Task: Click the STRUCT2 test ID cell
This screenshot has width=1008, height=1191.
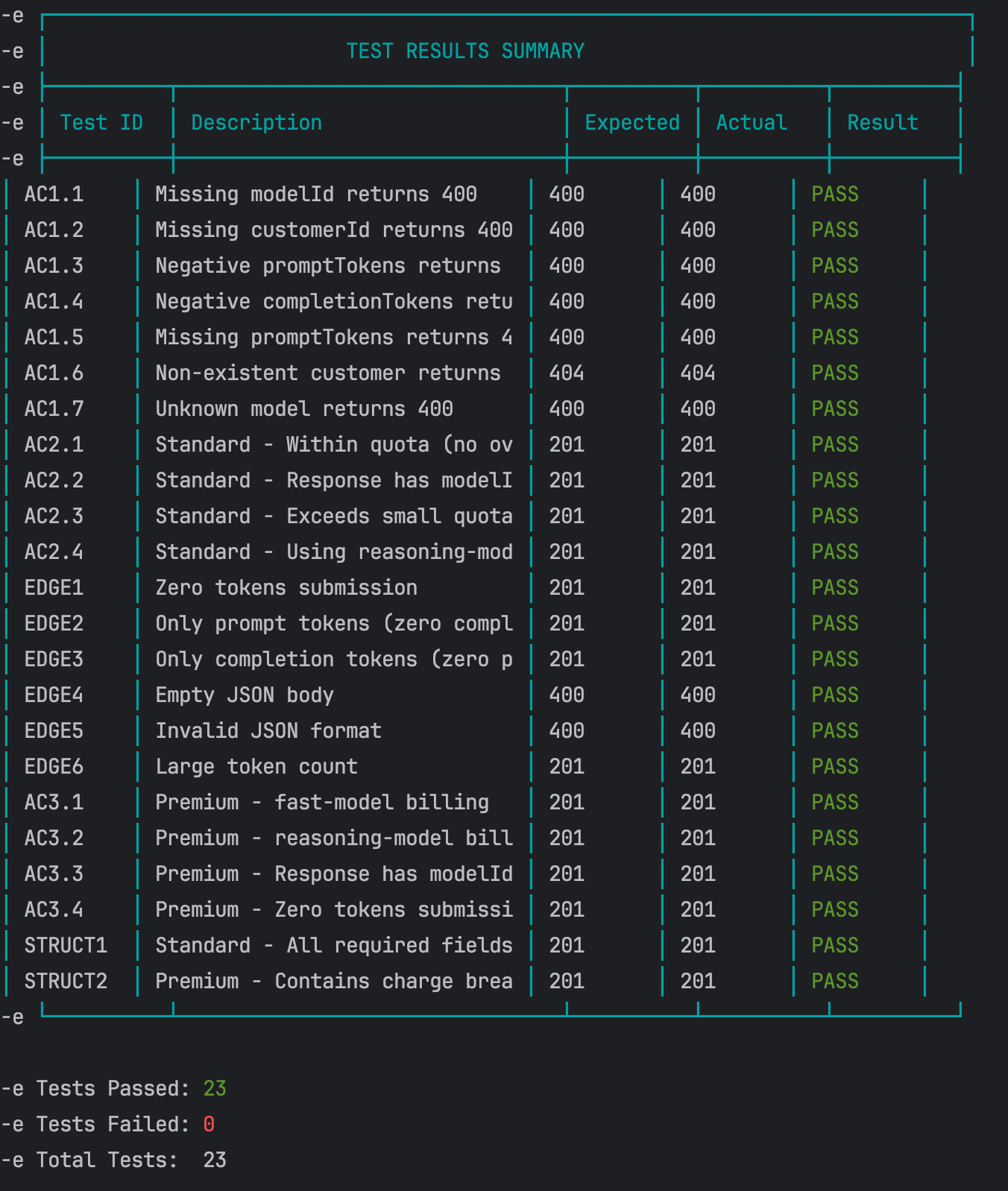Action: tap(66, 981)
